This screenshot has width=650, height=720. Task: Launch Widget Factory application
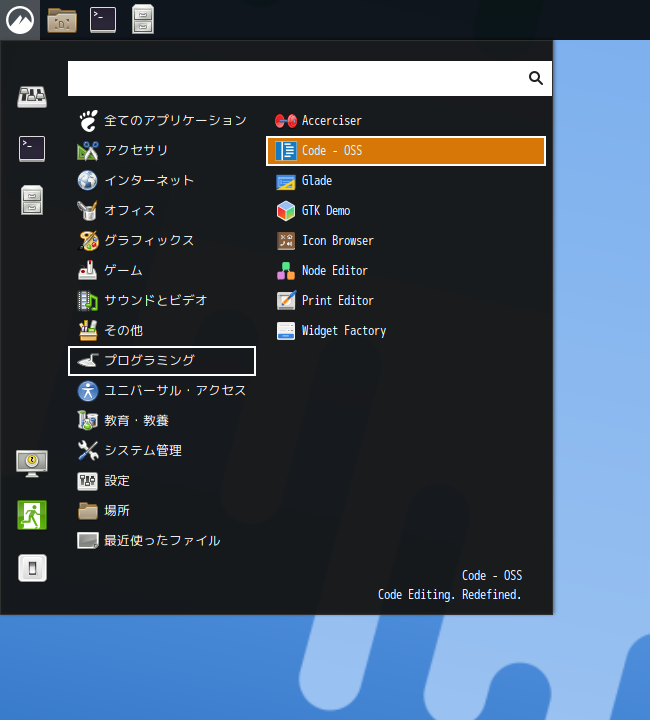pos(406,331)
